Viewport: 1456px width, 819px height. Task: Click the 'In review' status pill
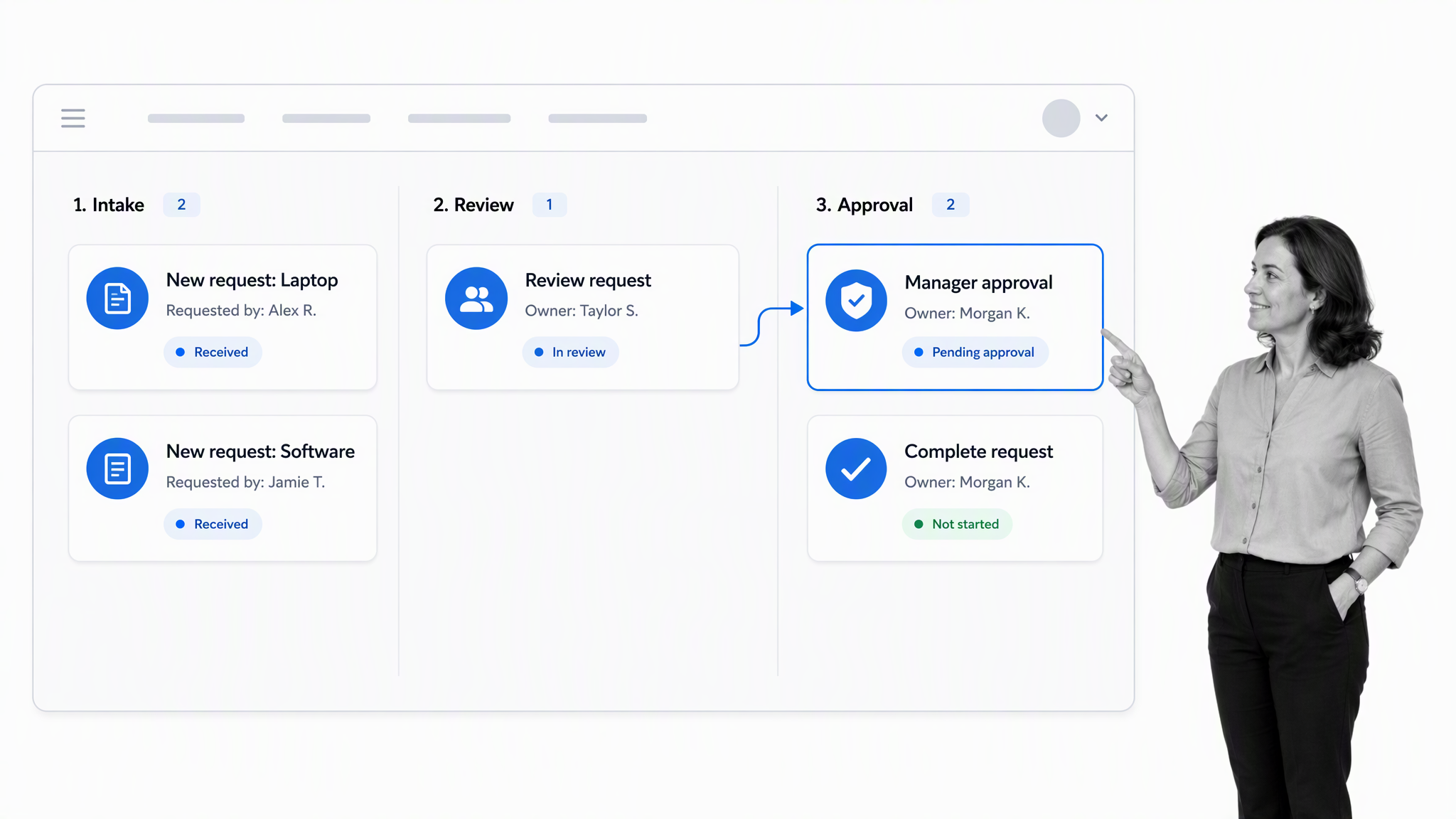tap(570, 352)
